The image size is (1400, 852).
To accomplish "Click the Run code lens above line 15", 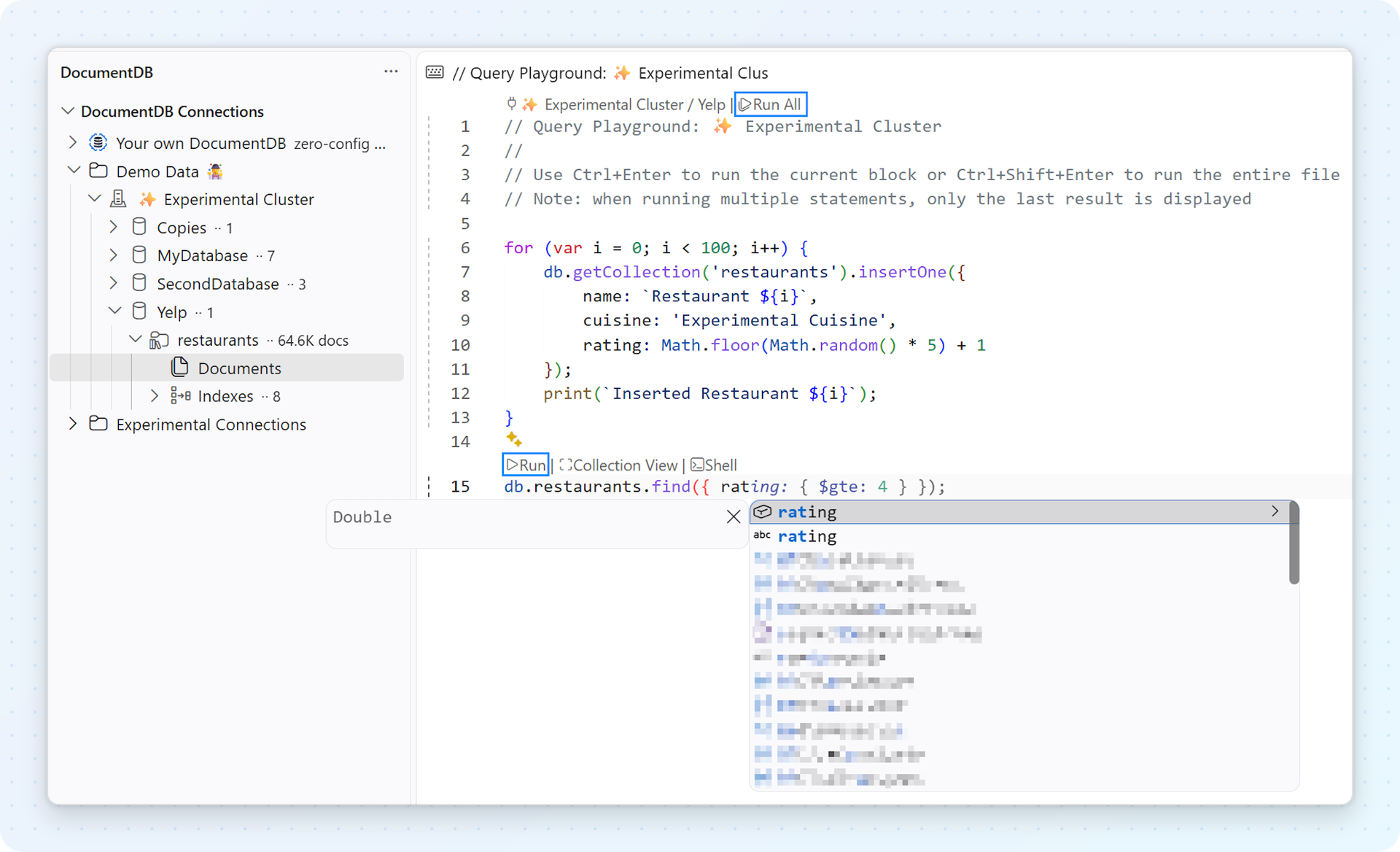I will (x=526, y=465).
